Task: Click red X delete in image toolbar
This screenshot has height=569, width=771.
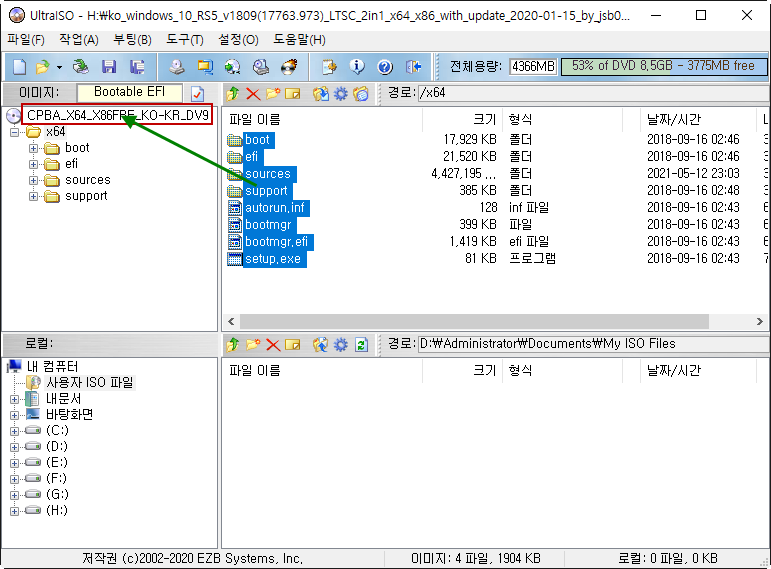Action: (253, 93)
